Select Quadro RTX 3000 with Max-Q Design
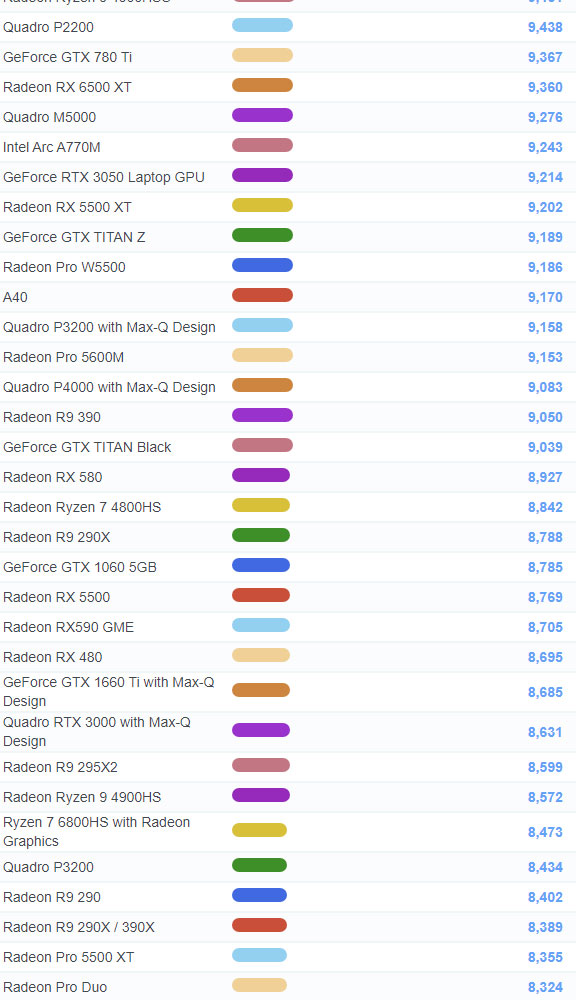 [x=97, y=732]
